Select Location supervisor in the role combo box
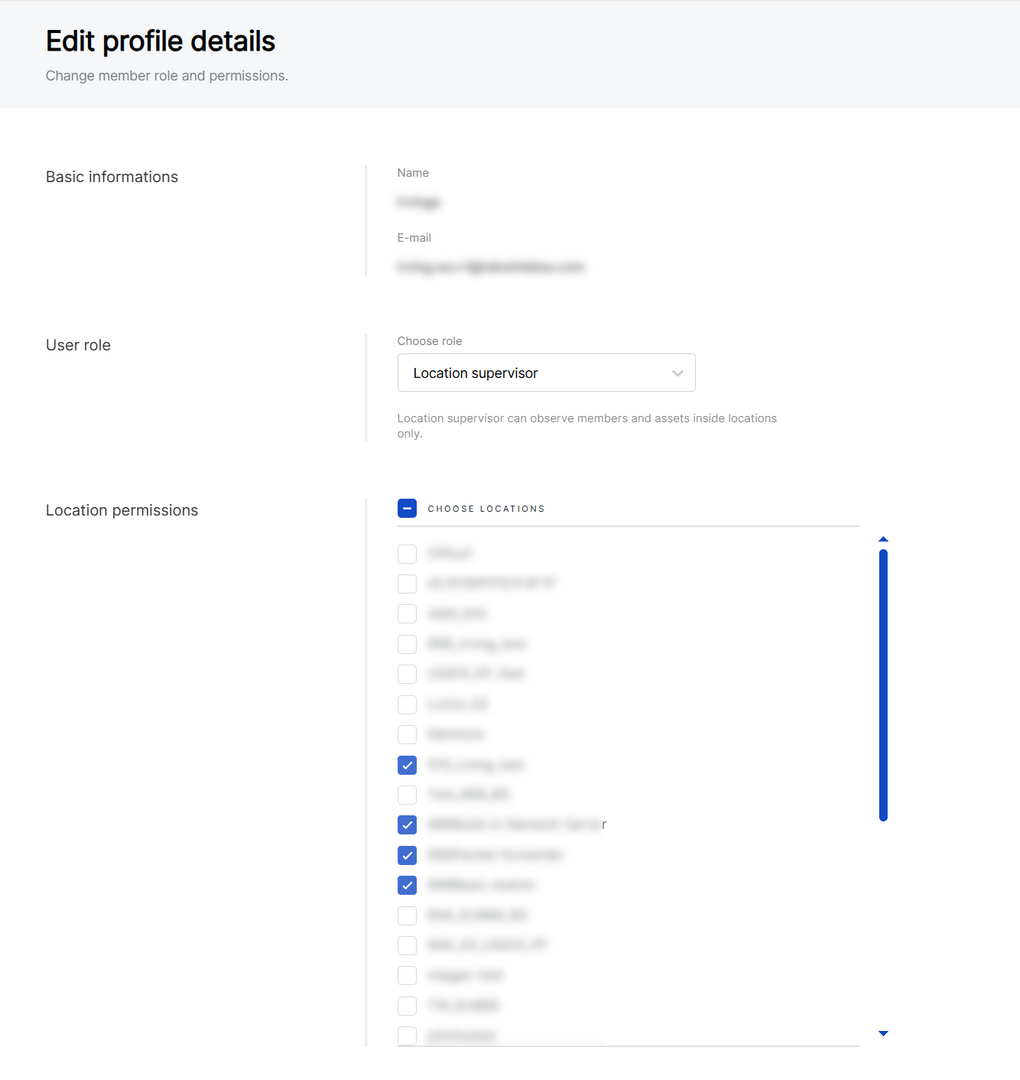1020x1080 pixels. (x=546, y=372)
